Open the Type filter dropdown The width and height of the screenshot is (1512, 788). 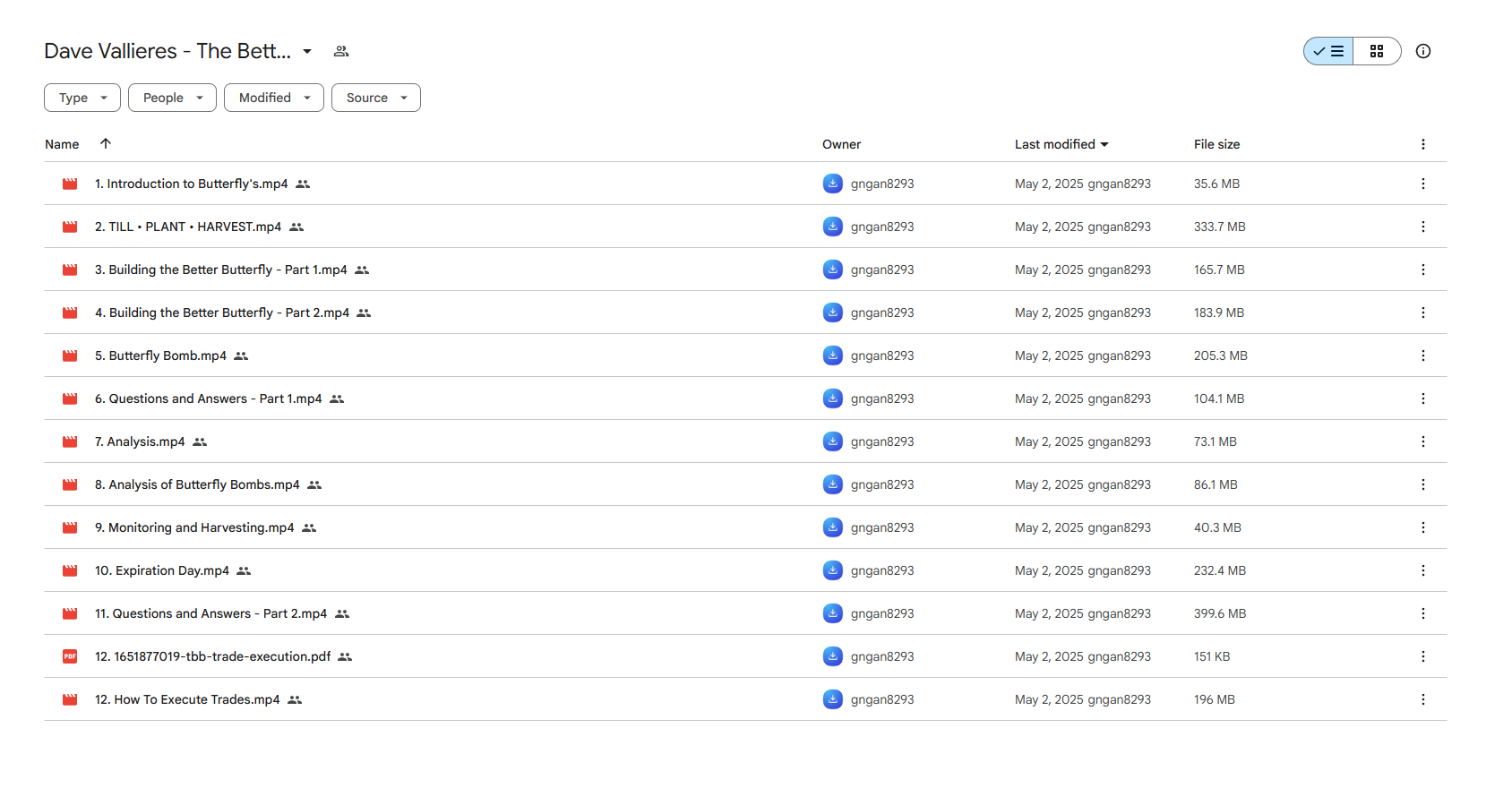[x=82, y=98]
